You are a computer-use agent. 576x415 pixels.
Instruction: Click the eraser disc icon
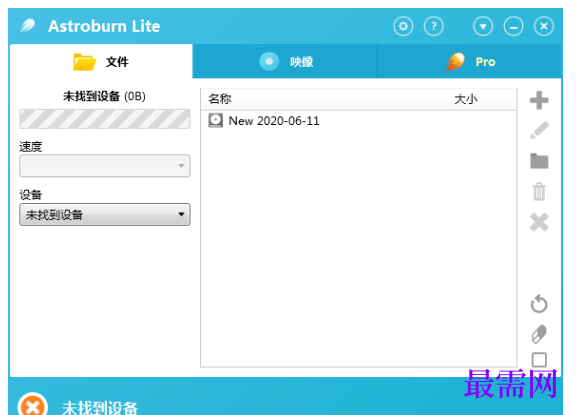539,333
